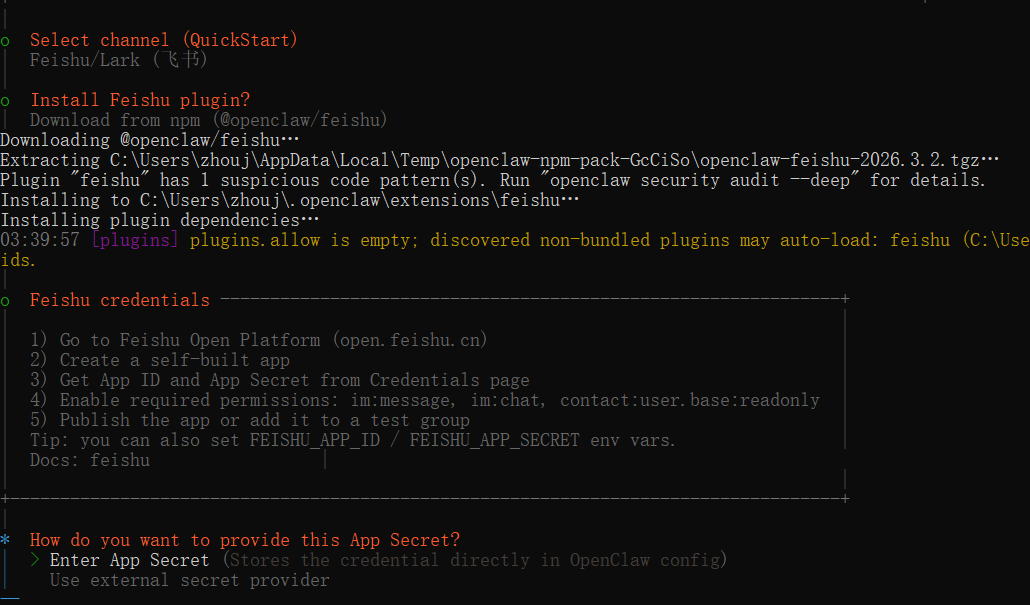Click the Install Feishu plugin? heading
Image resolution: width=1030 pixels, height=605 pixels.
(140, 100)
